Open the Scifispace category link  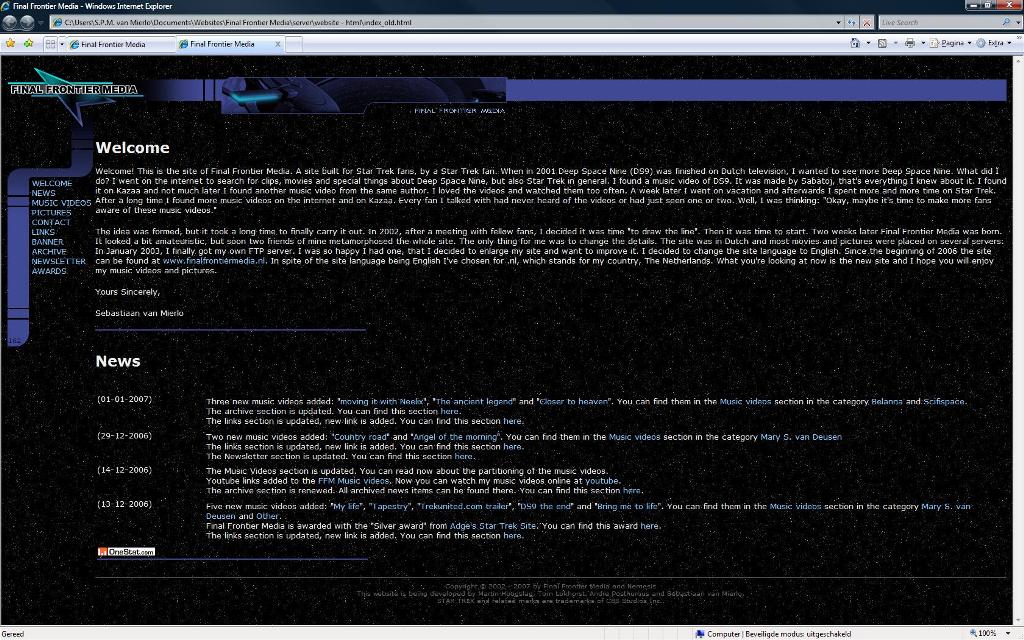tap(944, 402)
